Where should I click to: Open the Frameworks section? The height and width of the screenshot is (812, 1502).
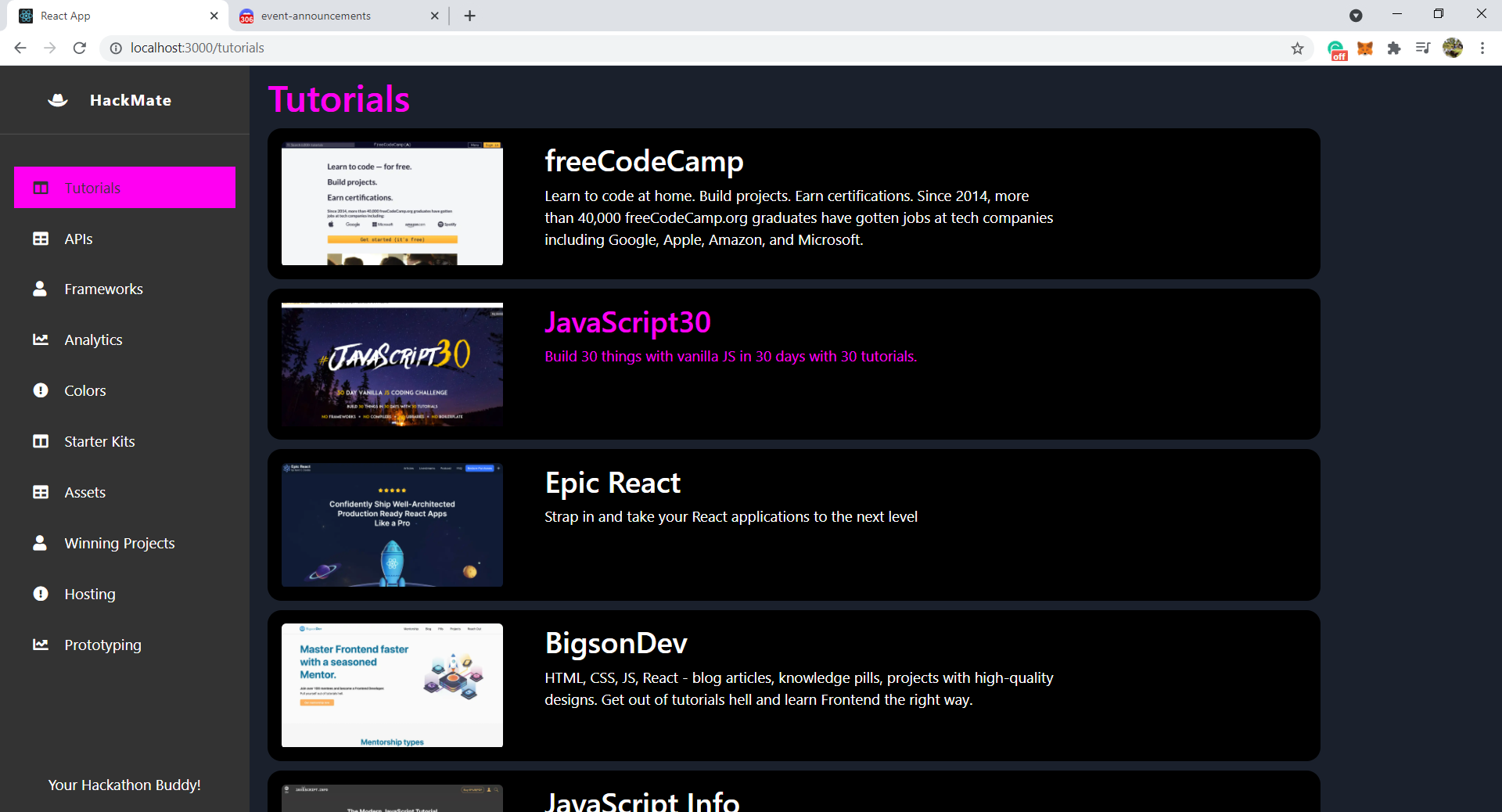tap(124, 289)
